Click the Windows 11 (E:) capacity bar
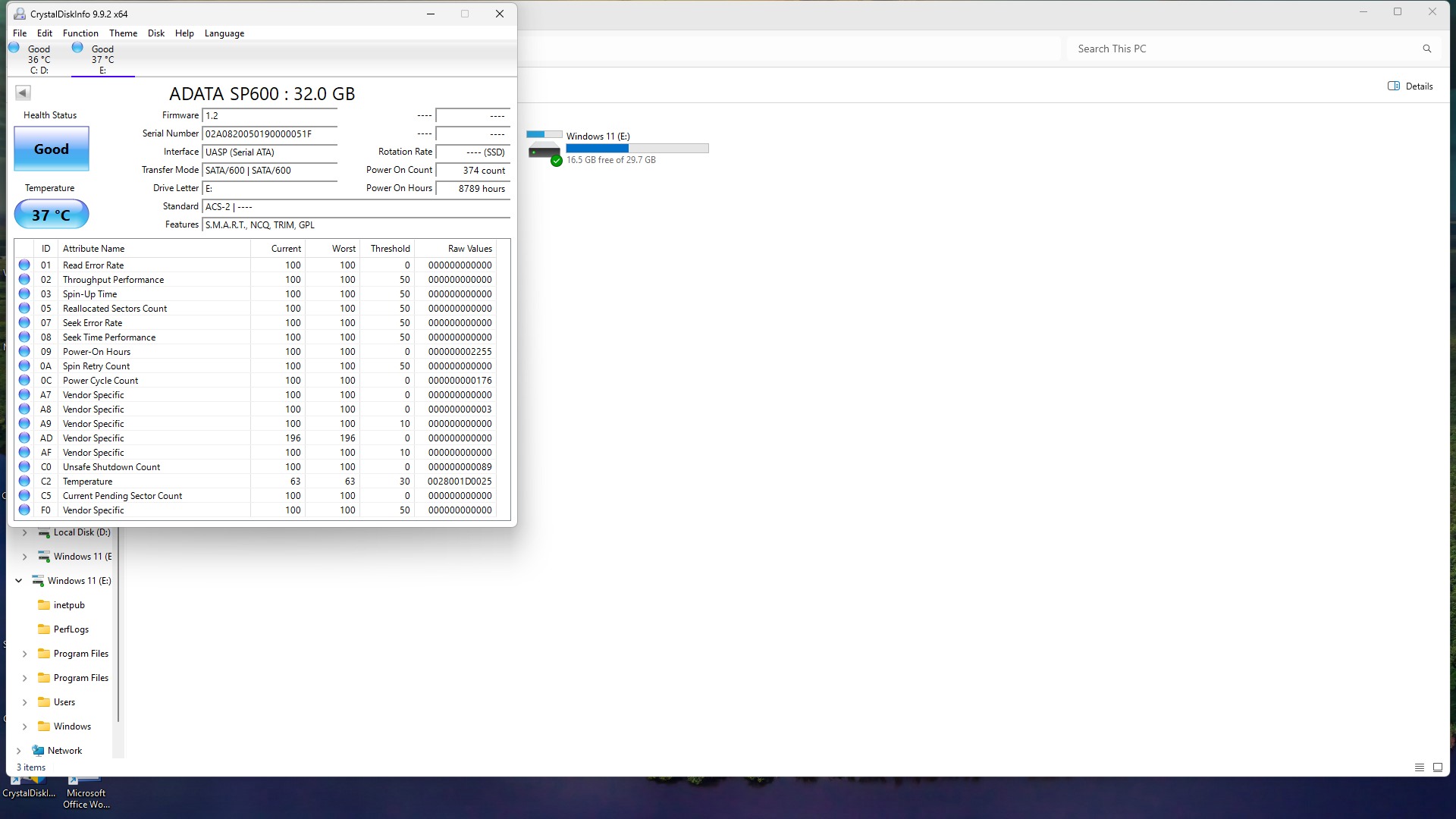 point(637,149)
